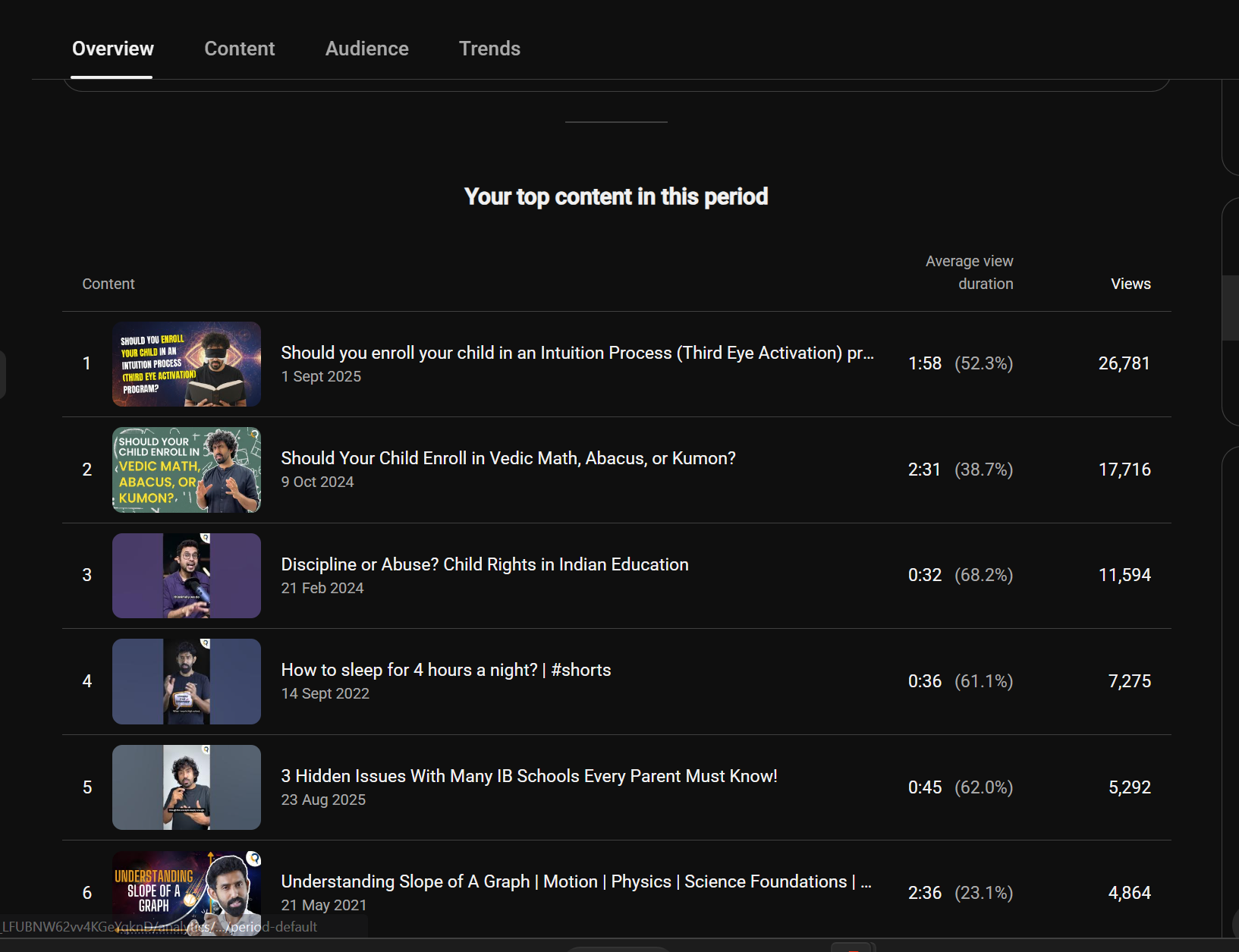This screenshot has width=1239, height=952.
Task: Click the '21 Feb 2024' publish date
Action: click(322, 588)
